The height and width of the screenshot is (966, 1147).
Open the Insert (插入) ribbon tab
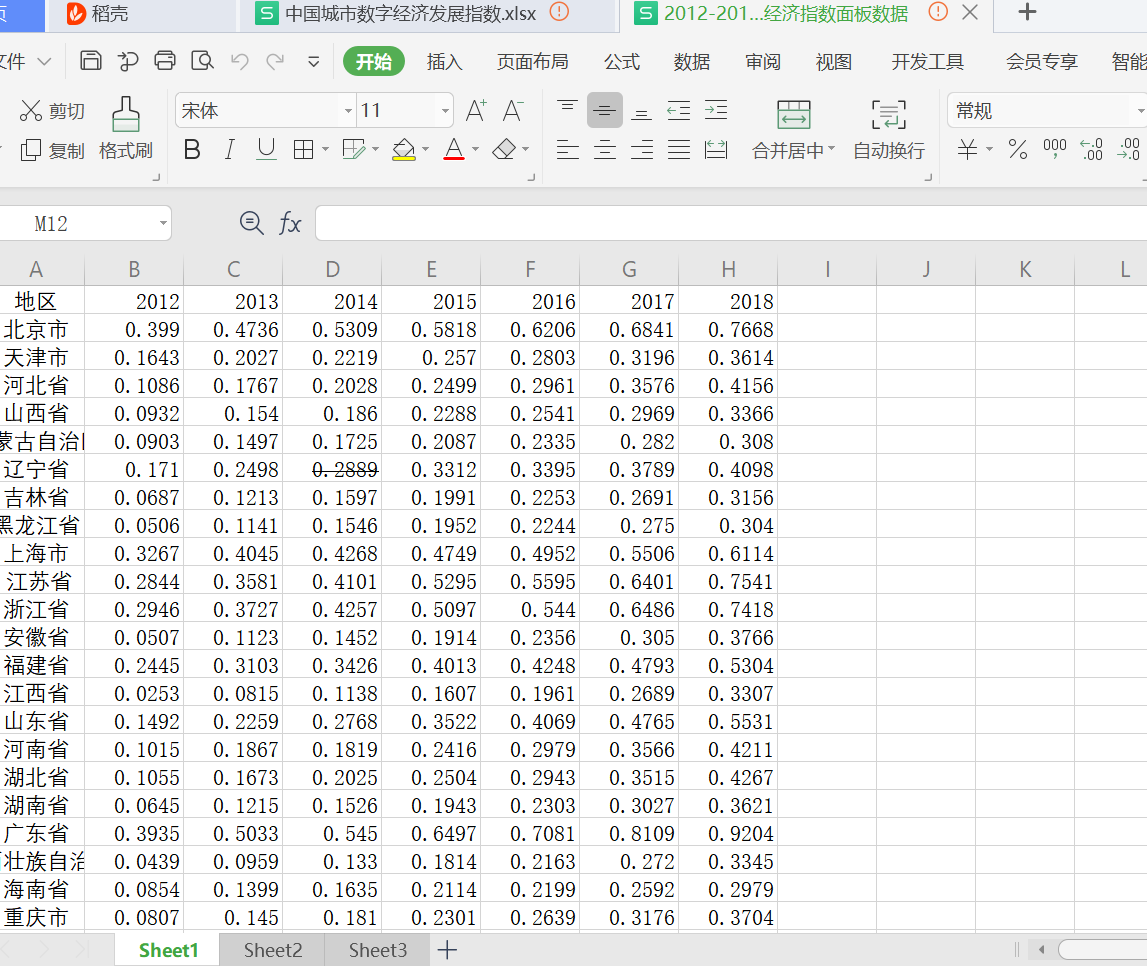click(x=444, y=62)
